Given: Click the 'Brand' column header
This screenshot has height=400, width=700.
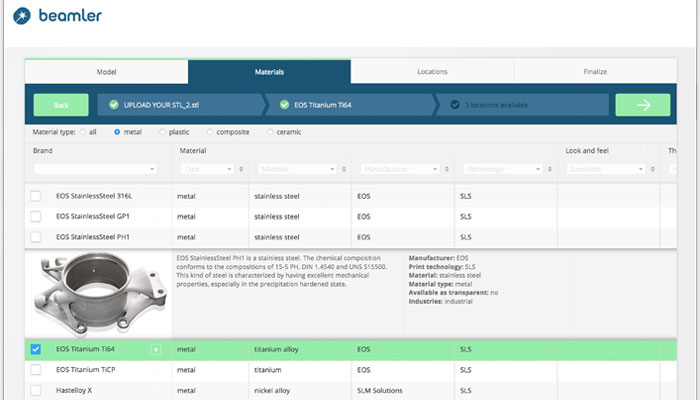Looking at the screenshot, I should click(x=42, y=150).
